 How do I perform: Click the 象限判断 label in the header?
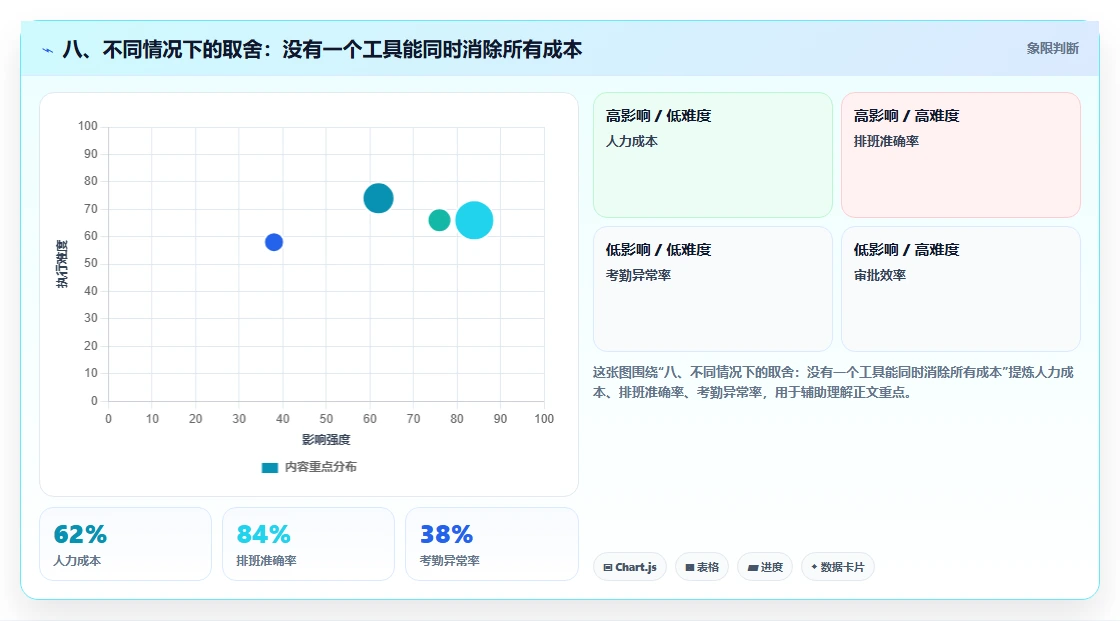(x=1052, y=49)
